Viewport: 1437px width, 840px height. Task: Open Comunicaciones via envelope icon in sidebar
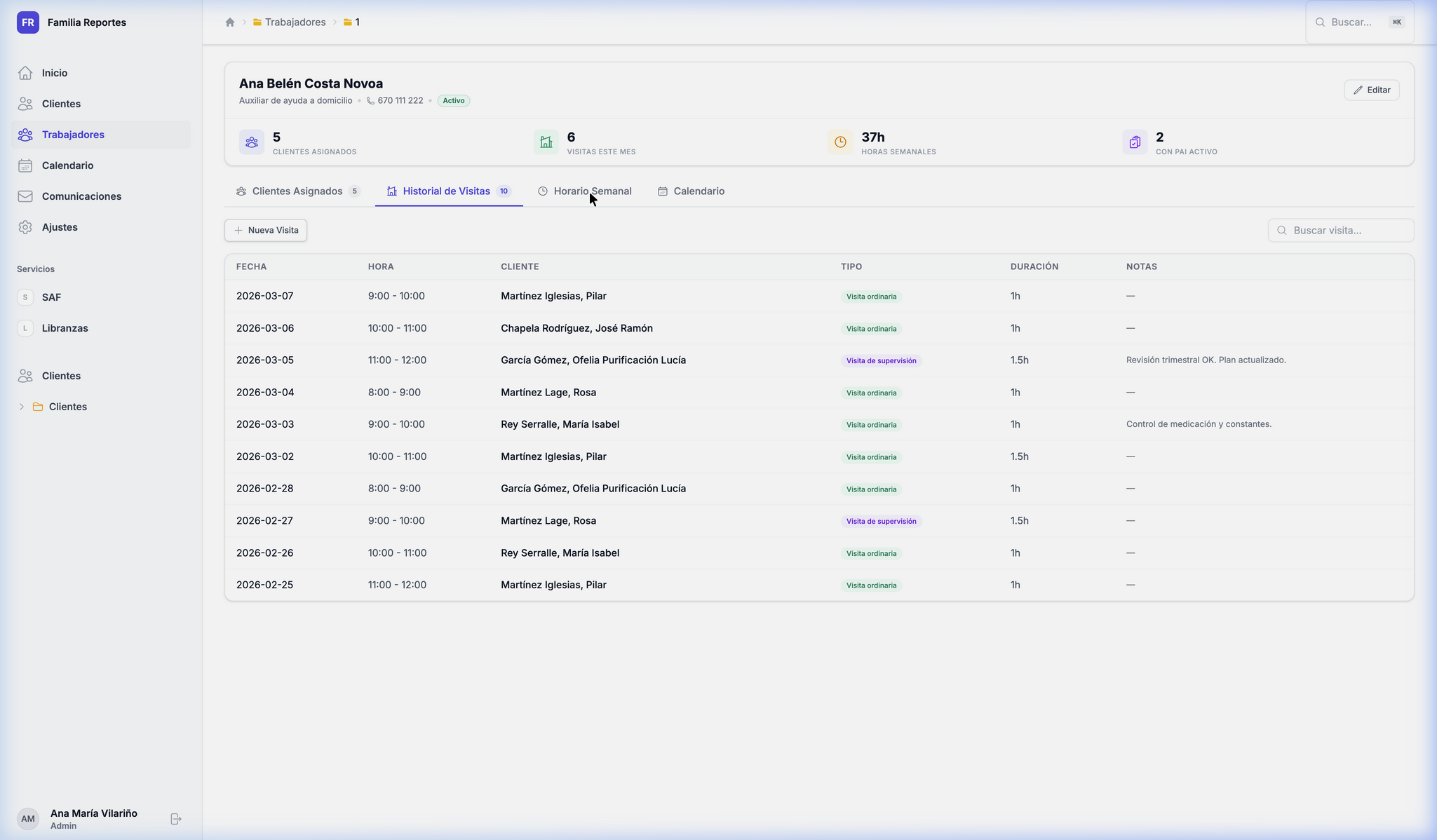25,196
